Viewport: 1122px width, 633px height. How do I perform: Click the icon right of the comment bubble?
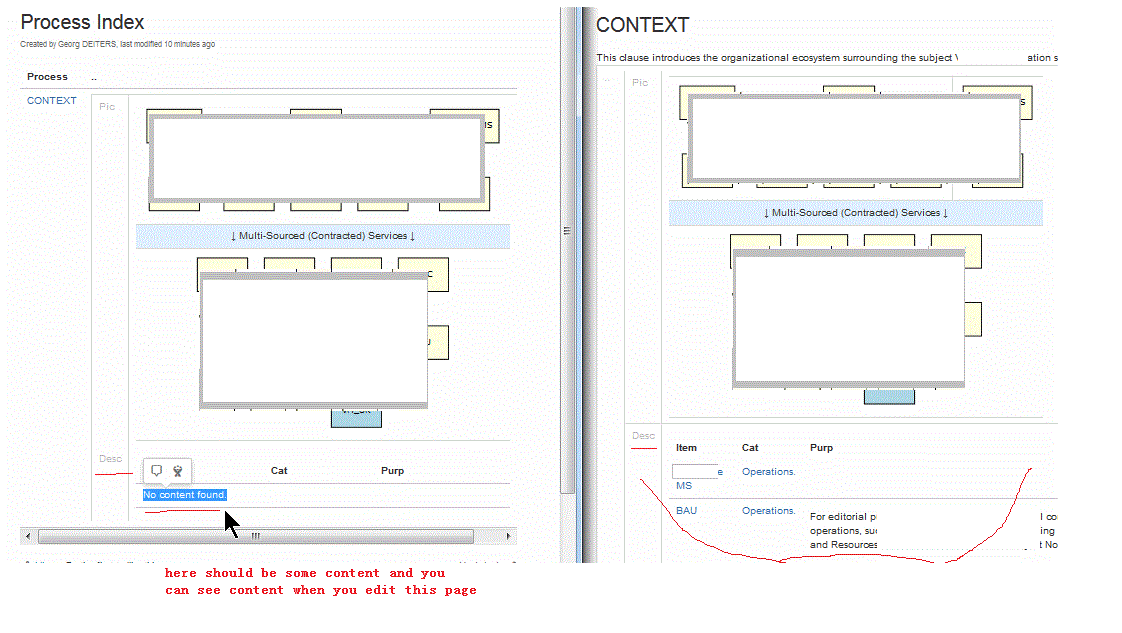point(178,471)
